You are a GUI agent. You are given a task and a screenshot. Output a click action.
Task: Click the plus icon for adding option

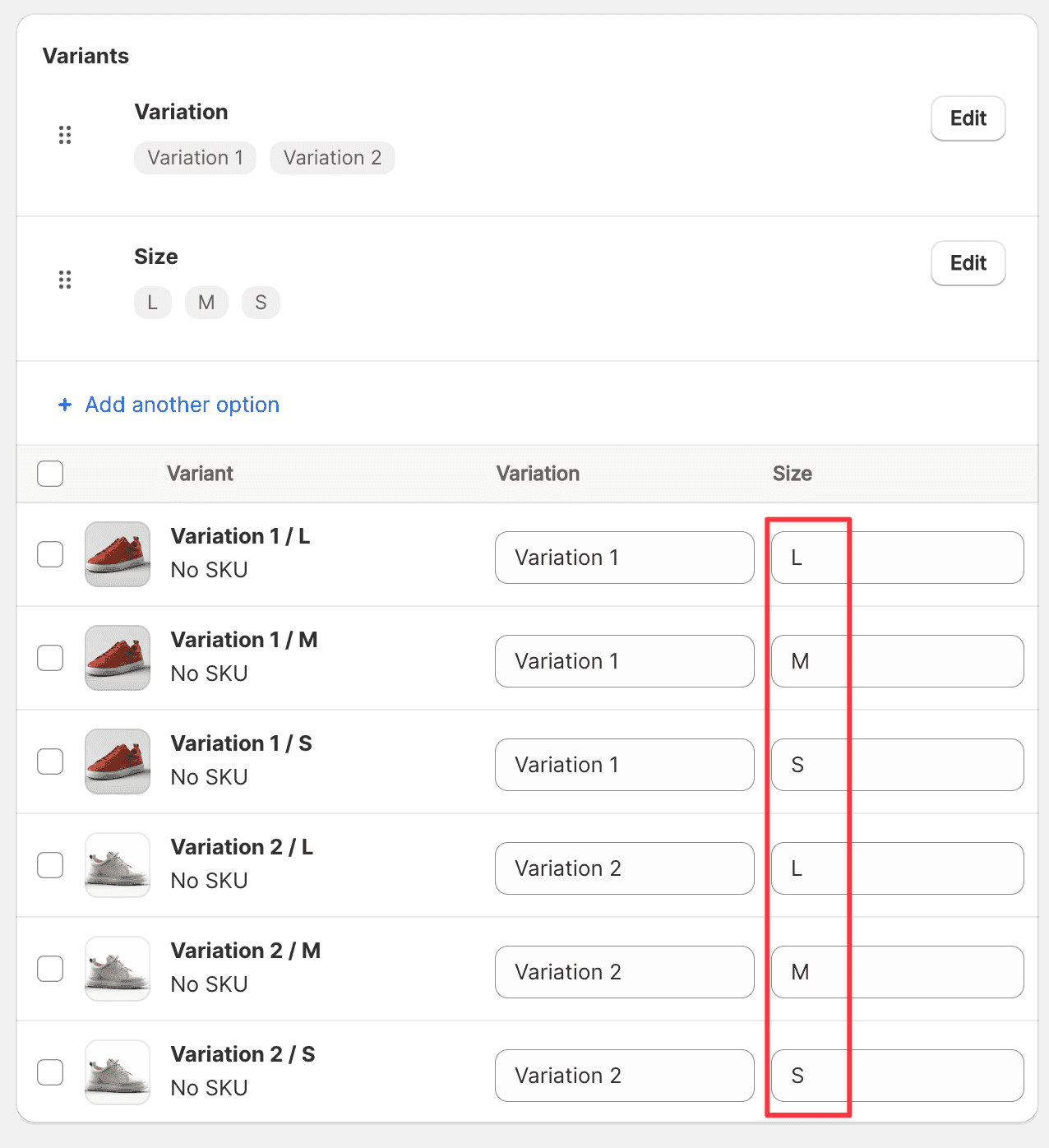tap(65, 405)
